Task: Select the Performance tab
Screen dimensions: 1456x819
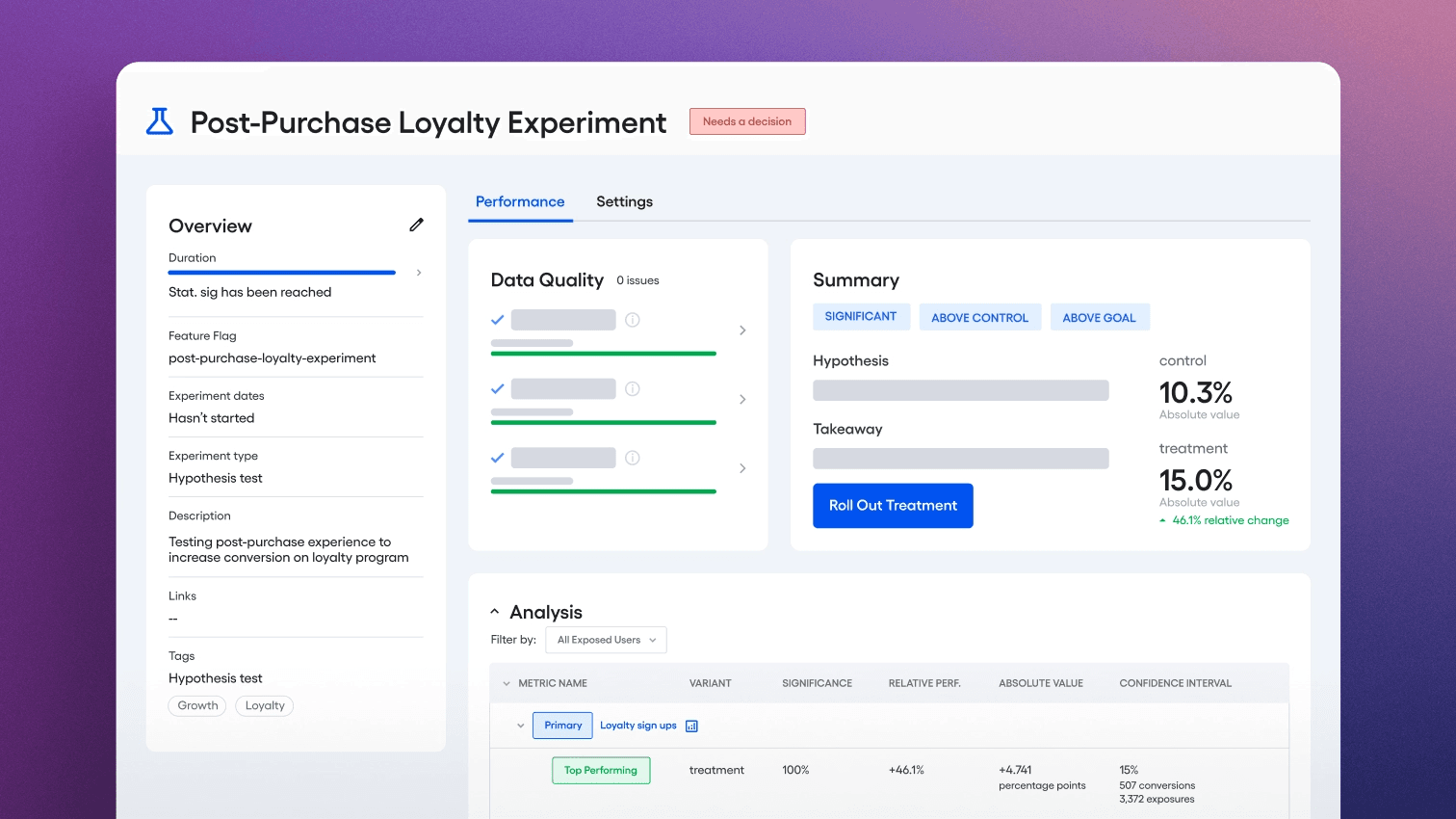Action: pos(520,201)
